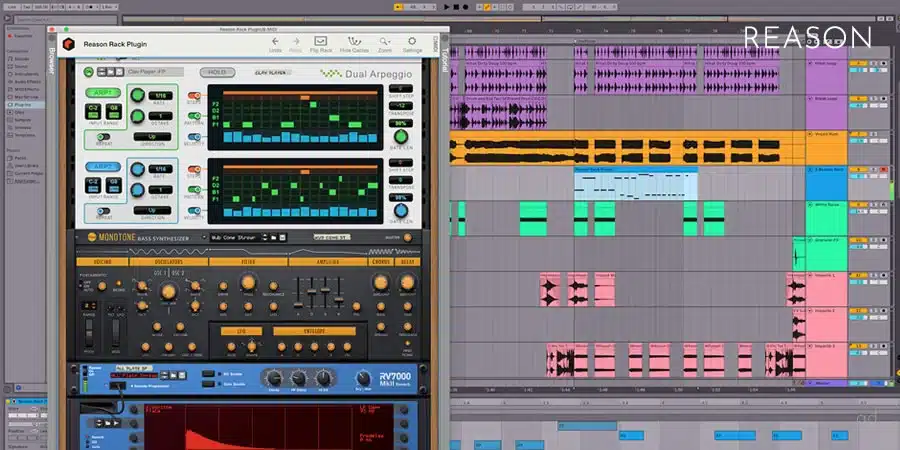Image resolution: width=900 pixels, height=450 pixels.
Task: Open ARP 2 Rate 1/16 selector
Action: (161, 169)
